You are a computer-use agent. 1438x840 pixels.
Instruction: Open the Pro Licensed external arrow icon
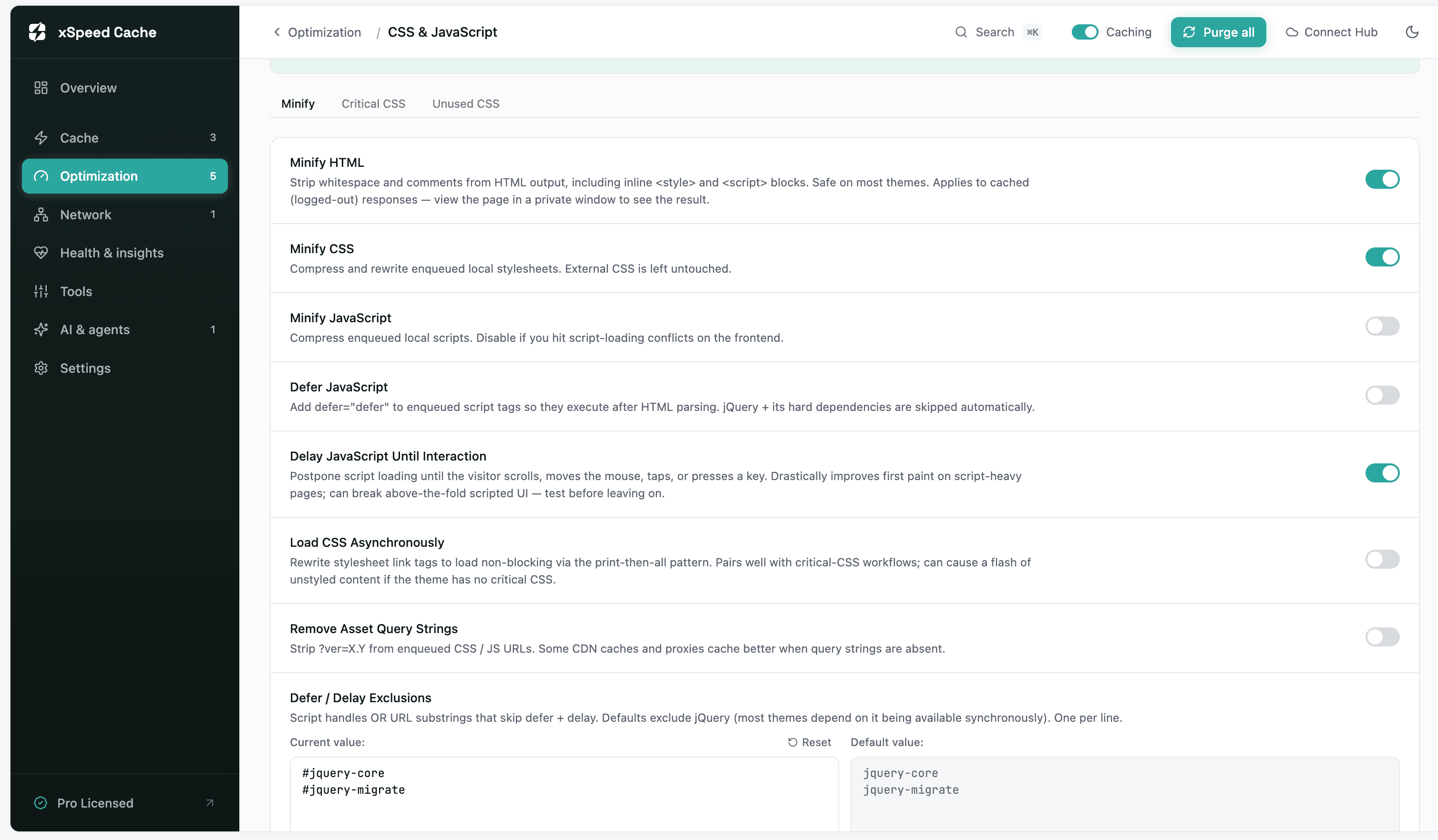point(209,803)
